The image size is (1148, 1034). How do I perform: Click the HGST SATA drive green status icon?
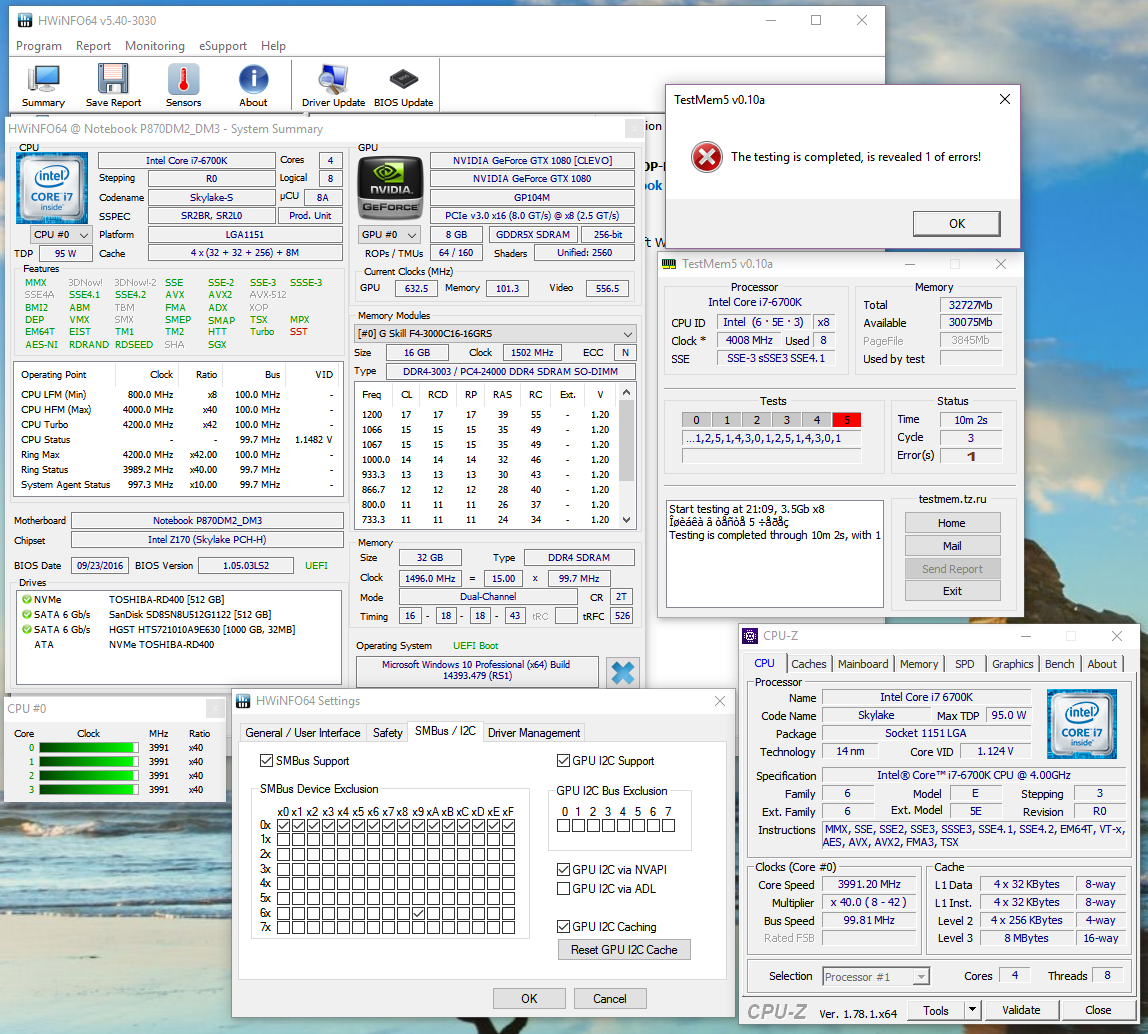click(26, 629)
